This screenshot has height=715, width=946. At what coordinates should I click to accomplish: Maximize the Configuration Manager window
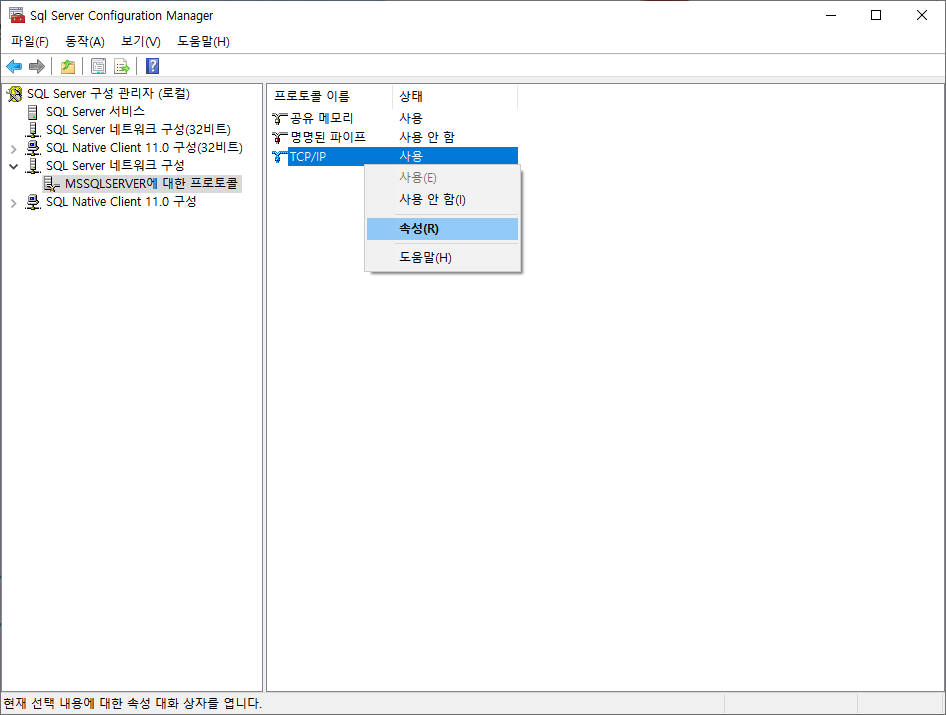pyautogui.click(x=876, y=15)
